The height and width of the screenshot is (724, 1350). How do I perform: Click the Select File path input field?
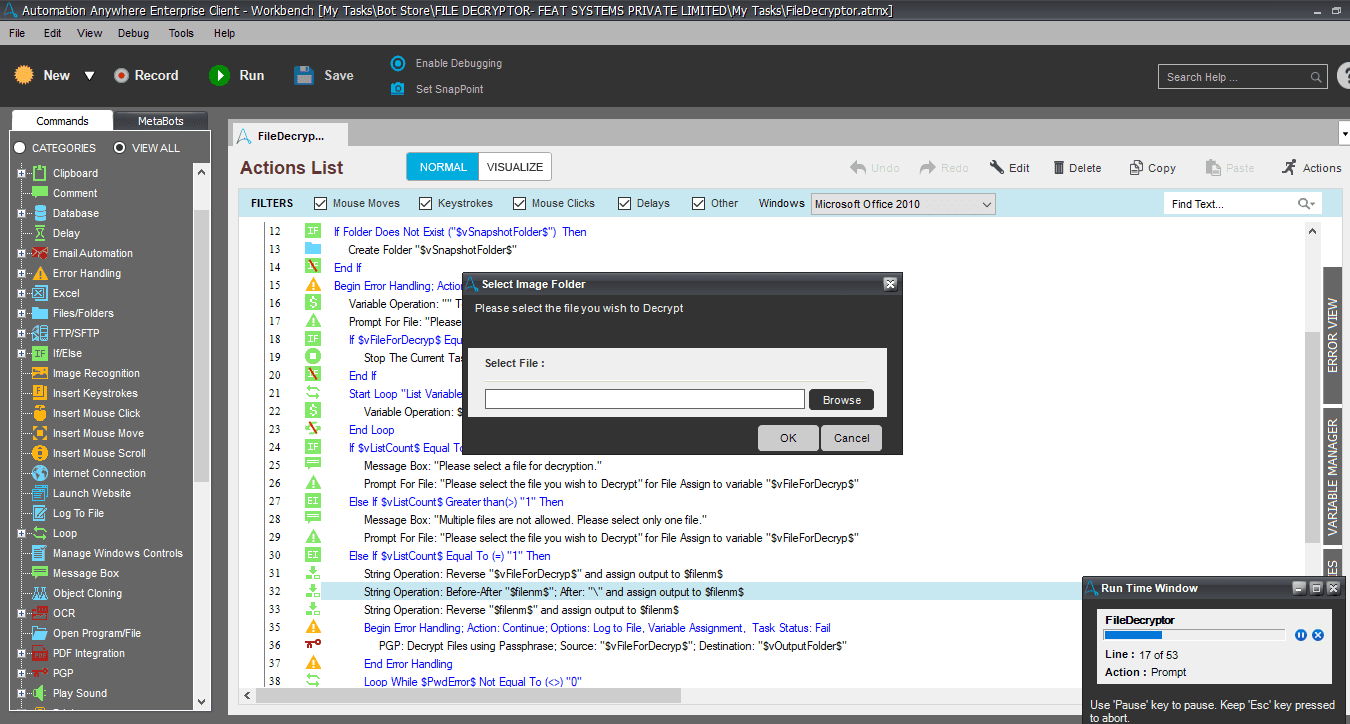coord(644,400)
